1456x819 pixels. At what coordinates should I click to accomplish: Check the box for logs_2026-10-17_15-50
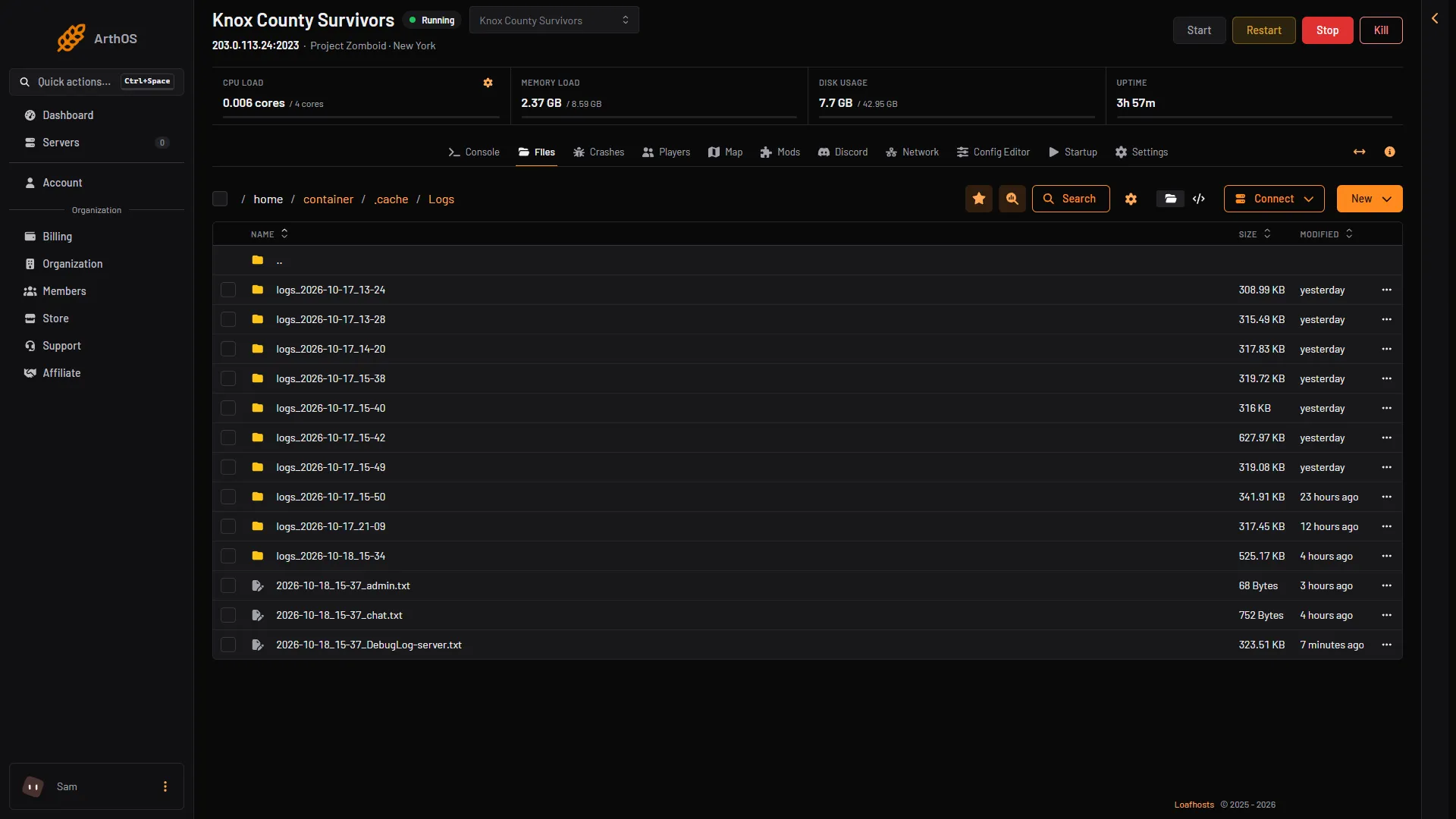pos(228,497)
